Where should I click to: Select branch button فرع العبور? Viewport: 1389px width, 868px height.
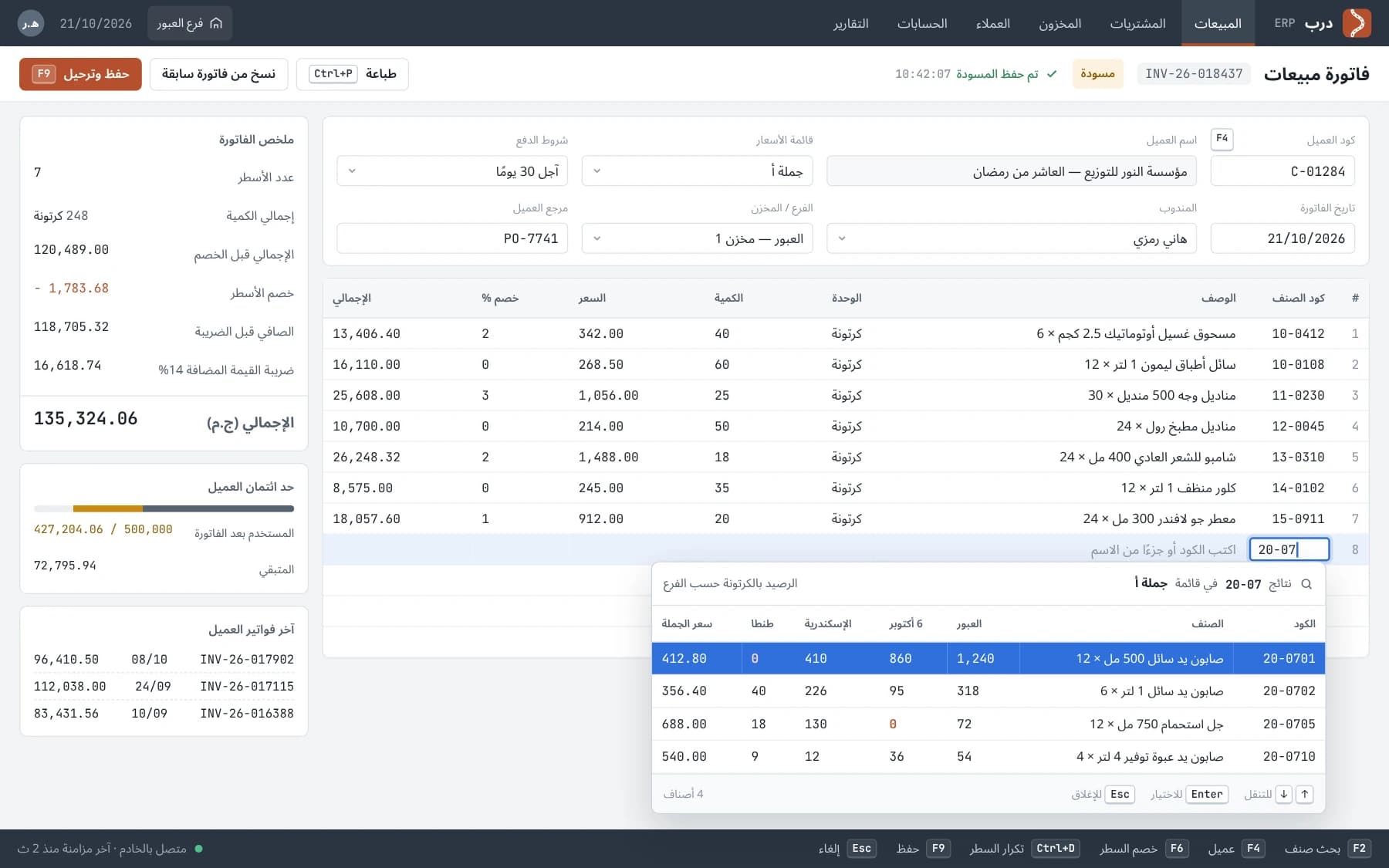(x=189, y=23)
